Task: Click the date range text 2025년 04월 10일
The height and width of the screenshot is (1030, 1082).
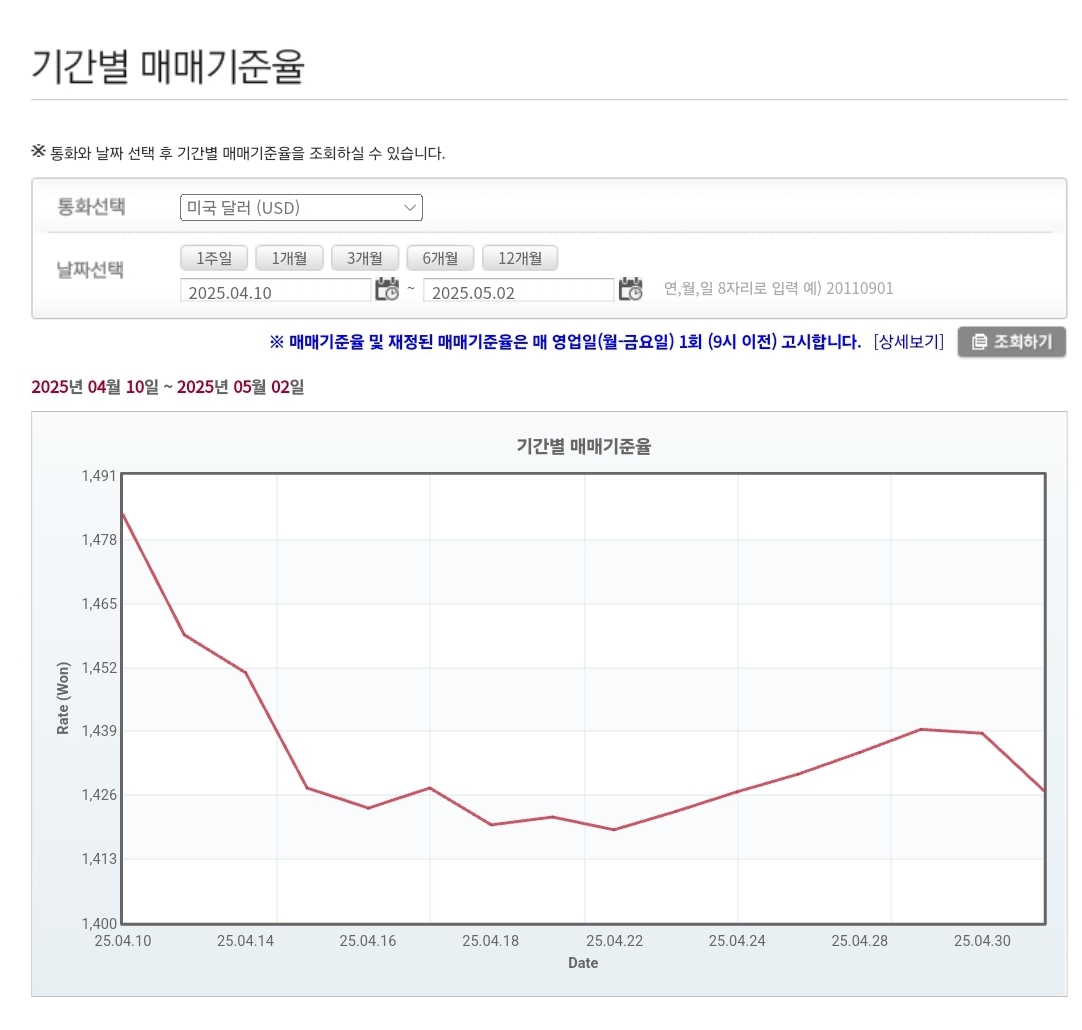Action: tap(95, 387)
